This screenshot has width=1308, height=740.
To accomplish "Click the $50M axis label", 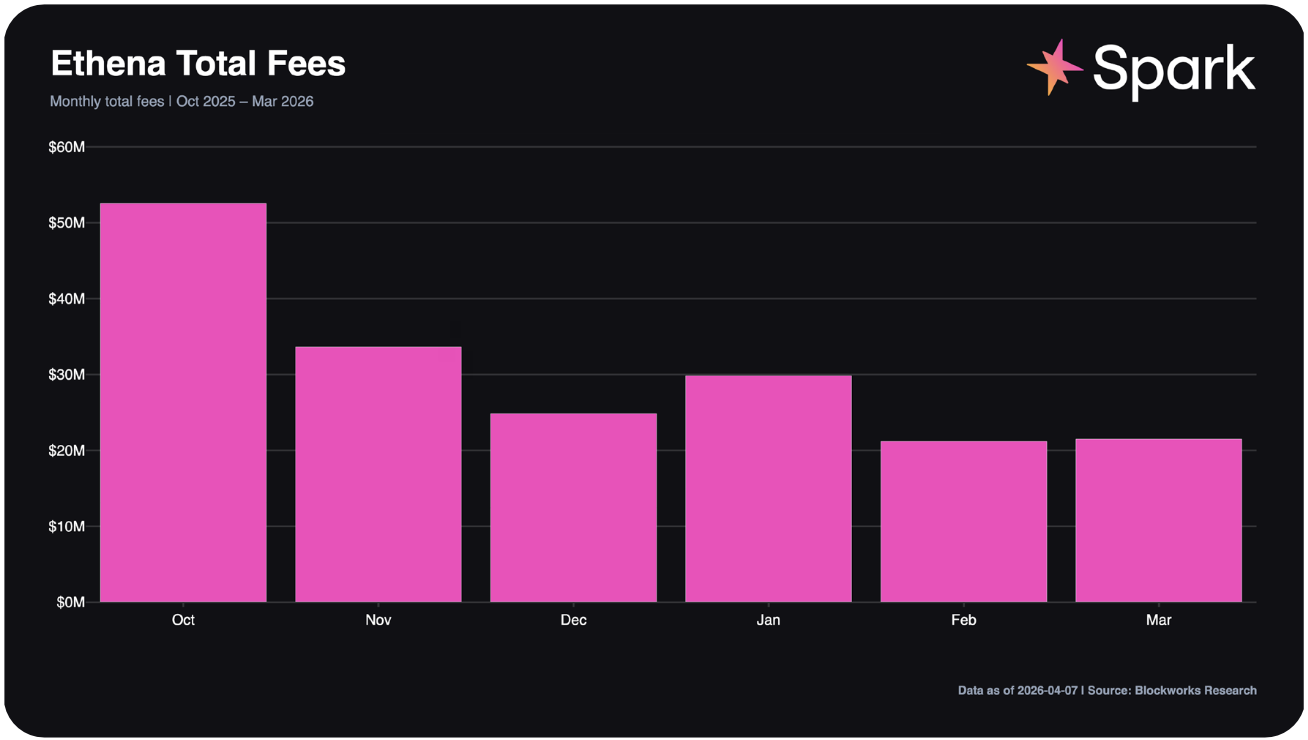I will point(66,223).
